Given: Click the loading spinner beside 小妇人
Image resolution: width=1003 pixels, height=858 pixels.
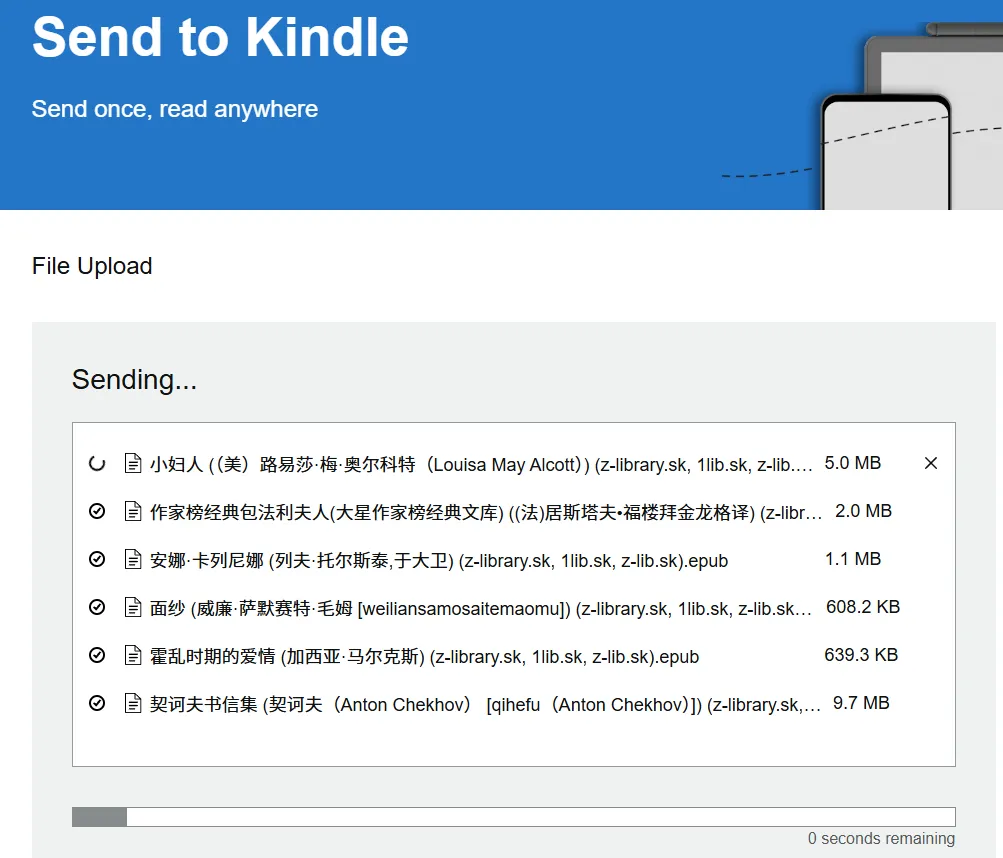Looking at the screenshot, I should point(97,463).
